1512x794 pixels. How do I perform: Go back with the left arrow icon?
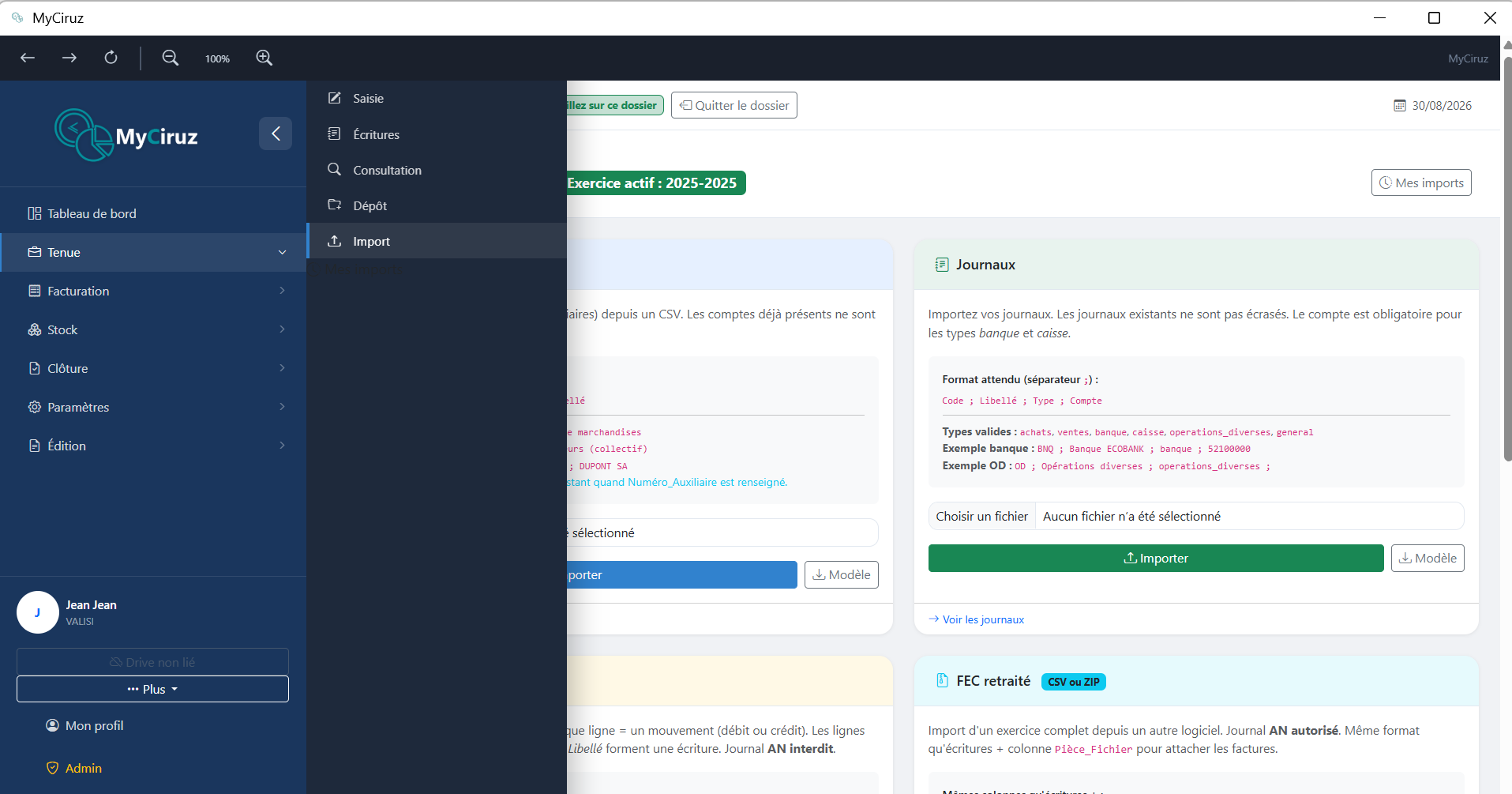pos(28,58)
